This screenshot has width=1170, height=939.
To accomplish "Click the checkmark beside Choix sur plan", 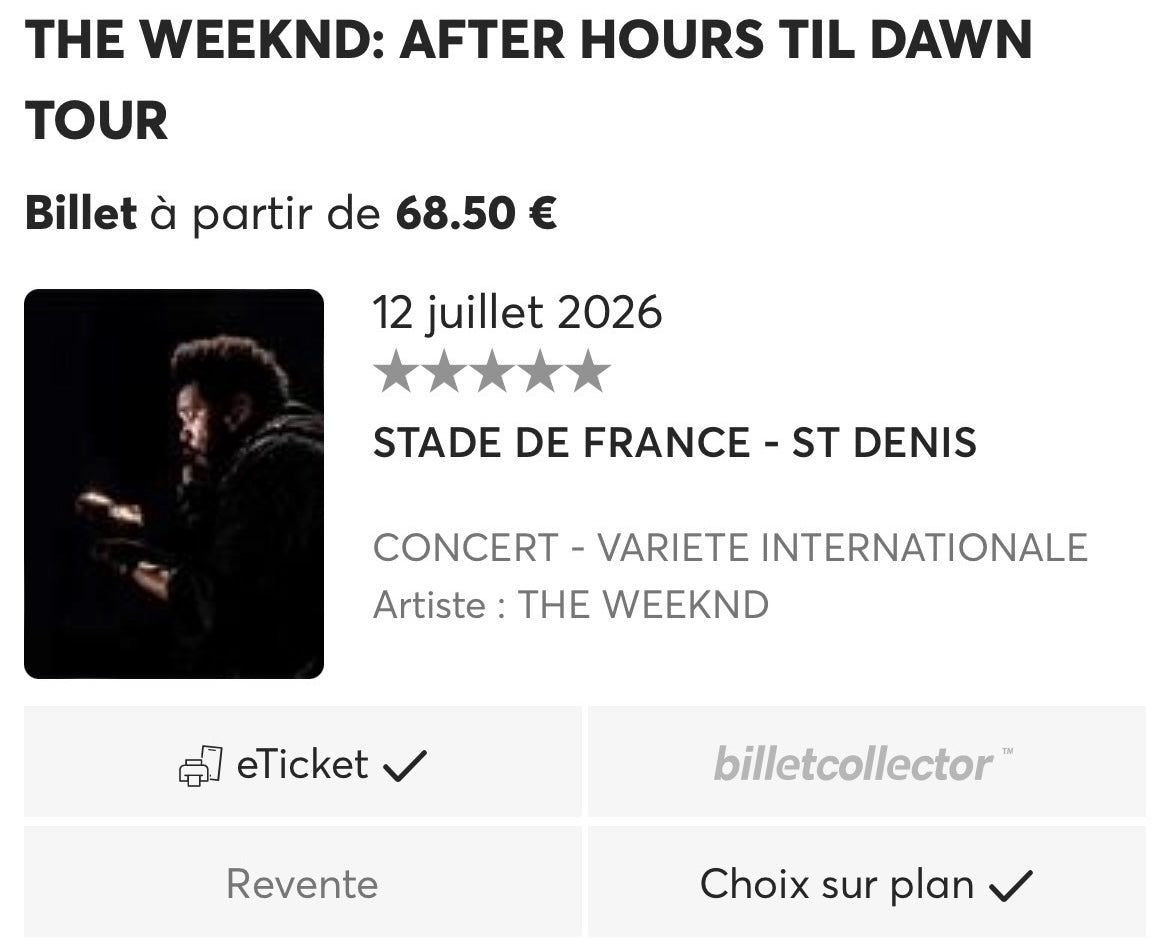I will 1010,885.
